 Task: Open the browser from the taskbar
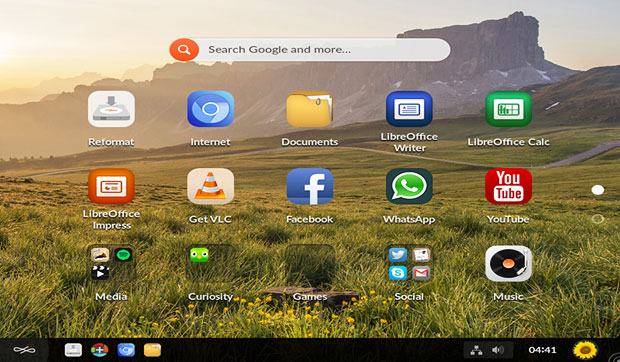[x=126, y=350]
